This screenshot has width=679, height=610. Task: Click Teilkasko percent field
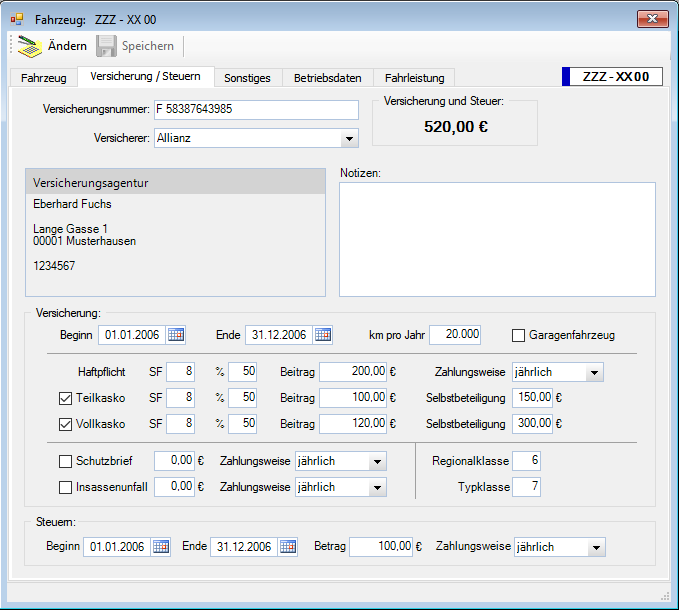[242, 398]
